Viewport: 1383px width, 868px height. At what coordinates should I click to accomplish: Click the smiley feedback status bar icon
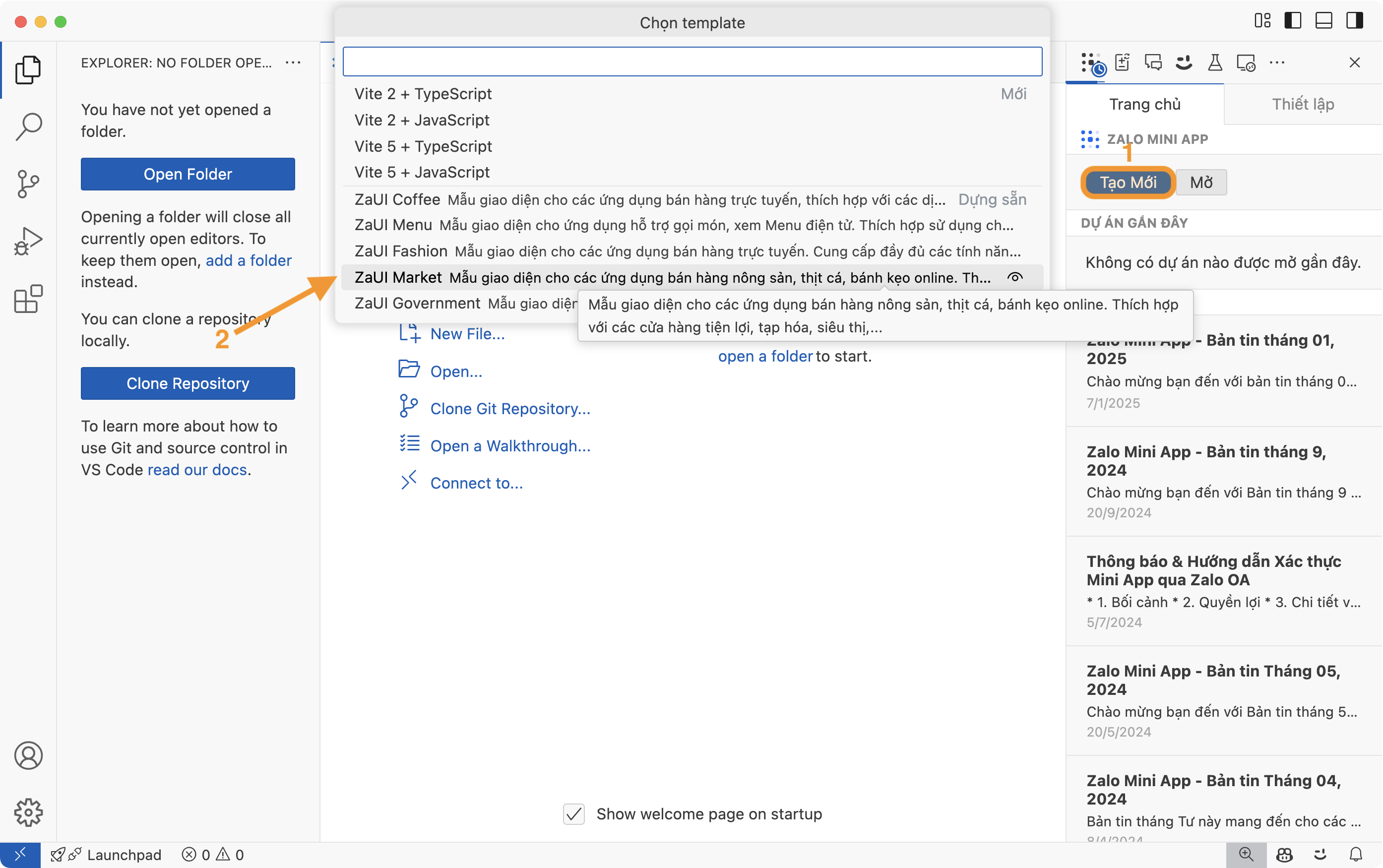(1320, 855)
